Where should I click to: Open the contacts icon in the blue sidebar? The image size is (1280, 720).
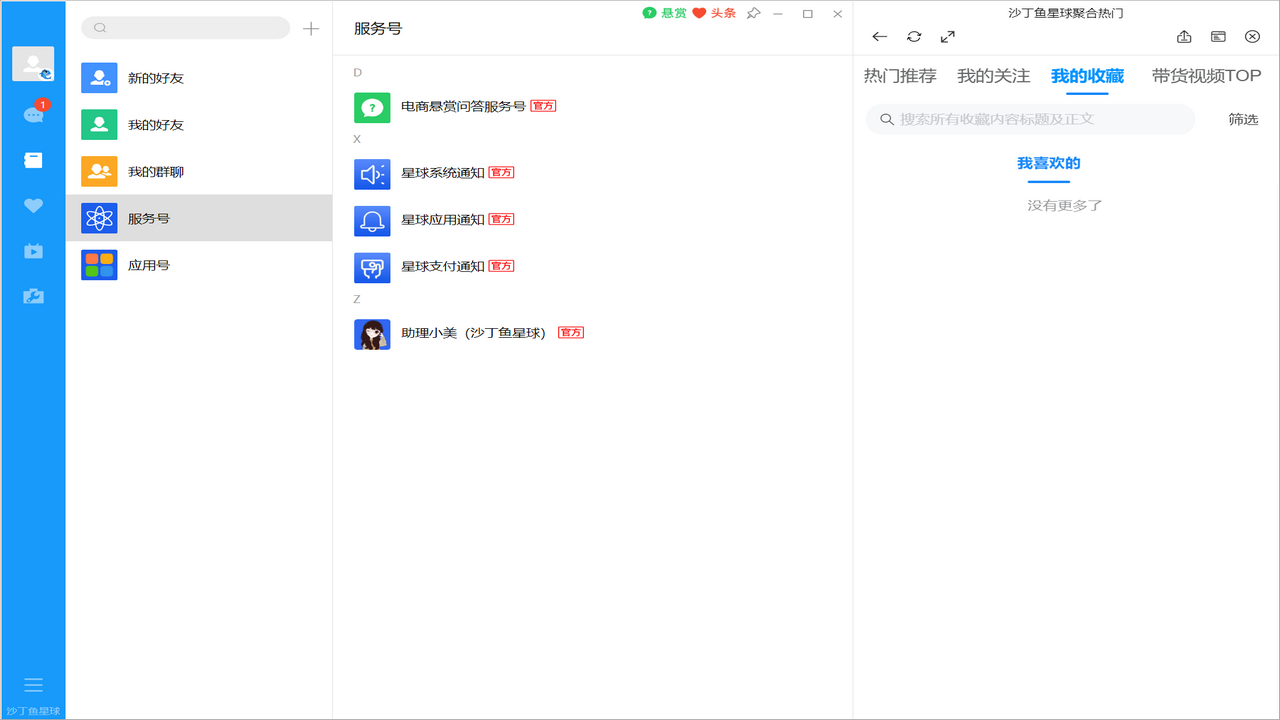tap(33, 158)
